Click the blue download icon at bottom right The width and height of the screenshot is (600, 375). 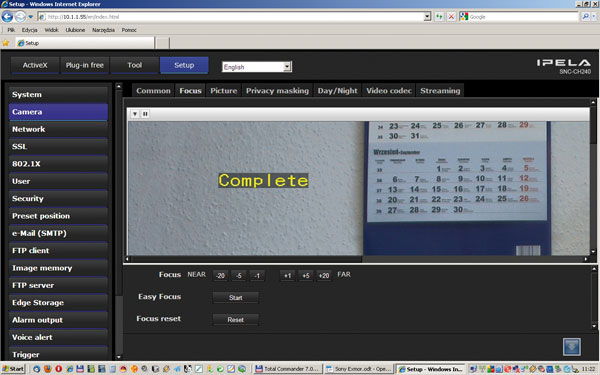pyautogui.click(x=572, y=347)
